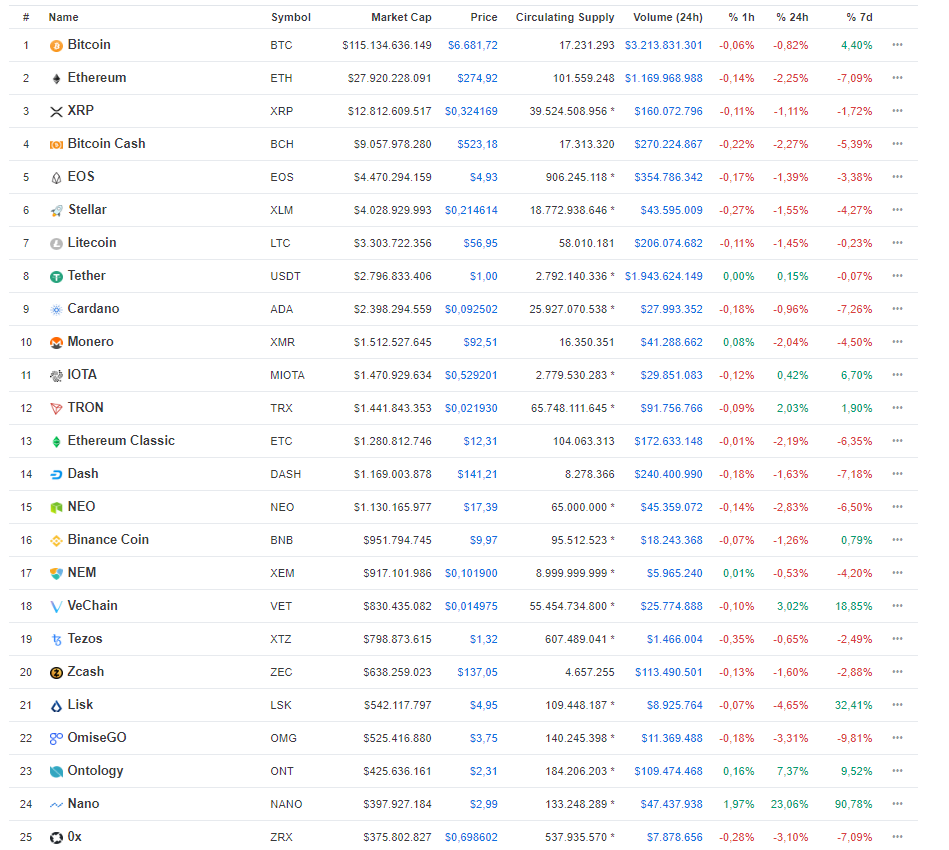Sort by % 24h column header
The height and width of the screenshot is (850, 949).
click(792, 18)
